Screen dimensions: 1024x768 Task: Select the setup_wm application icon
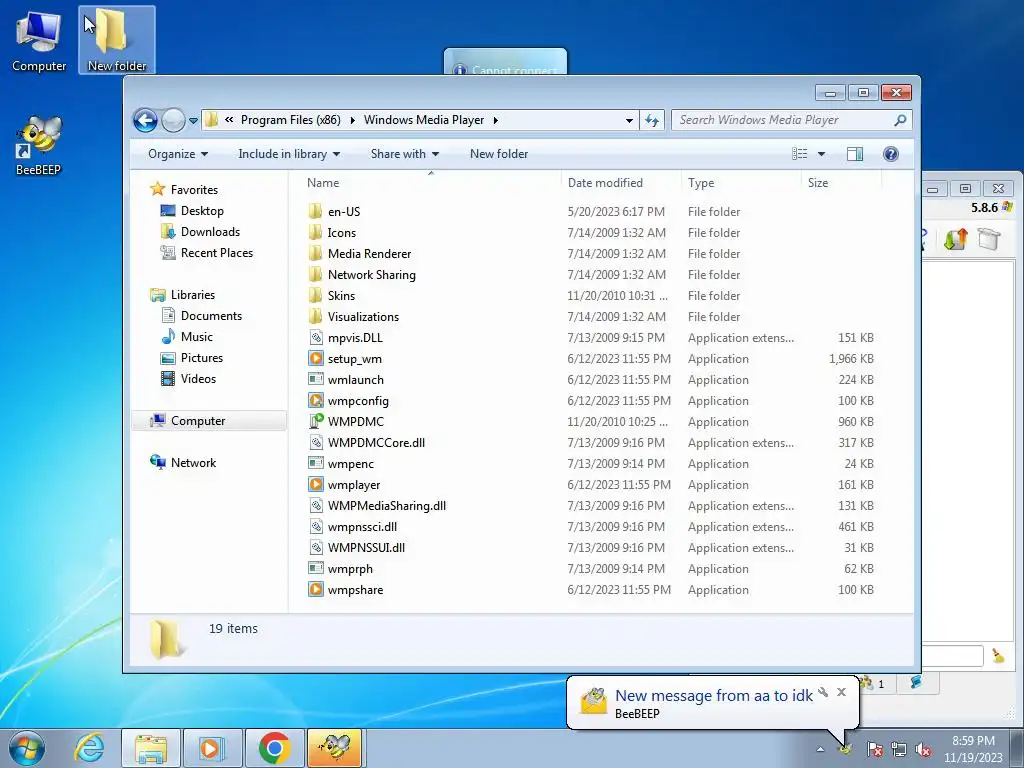(315, 359)
